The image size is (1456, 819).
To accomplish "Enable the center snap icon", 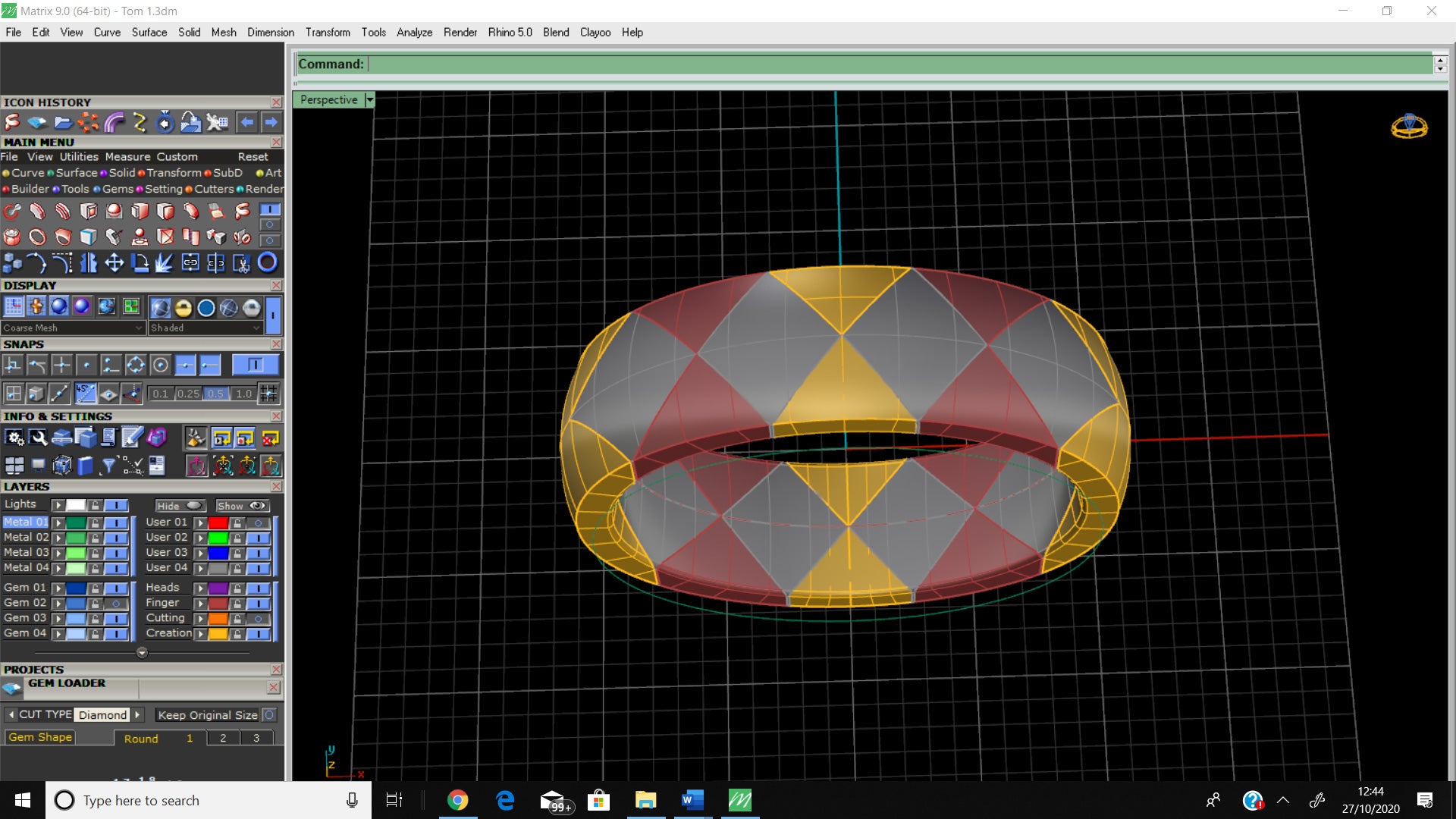I will [x=160, y=366].
